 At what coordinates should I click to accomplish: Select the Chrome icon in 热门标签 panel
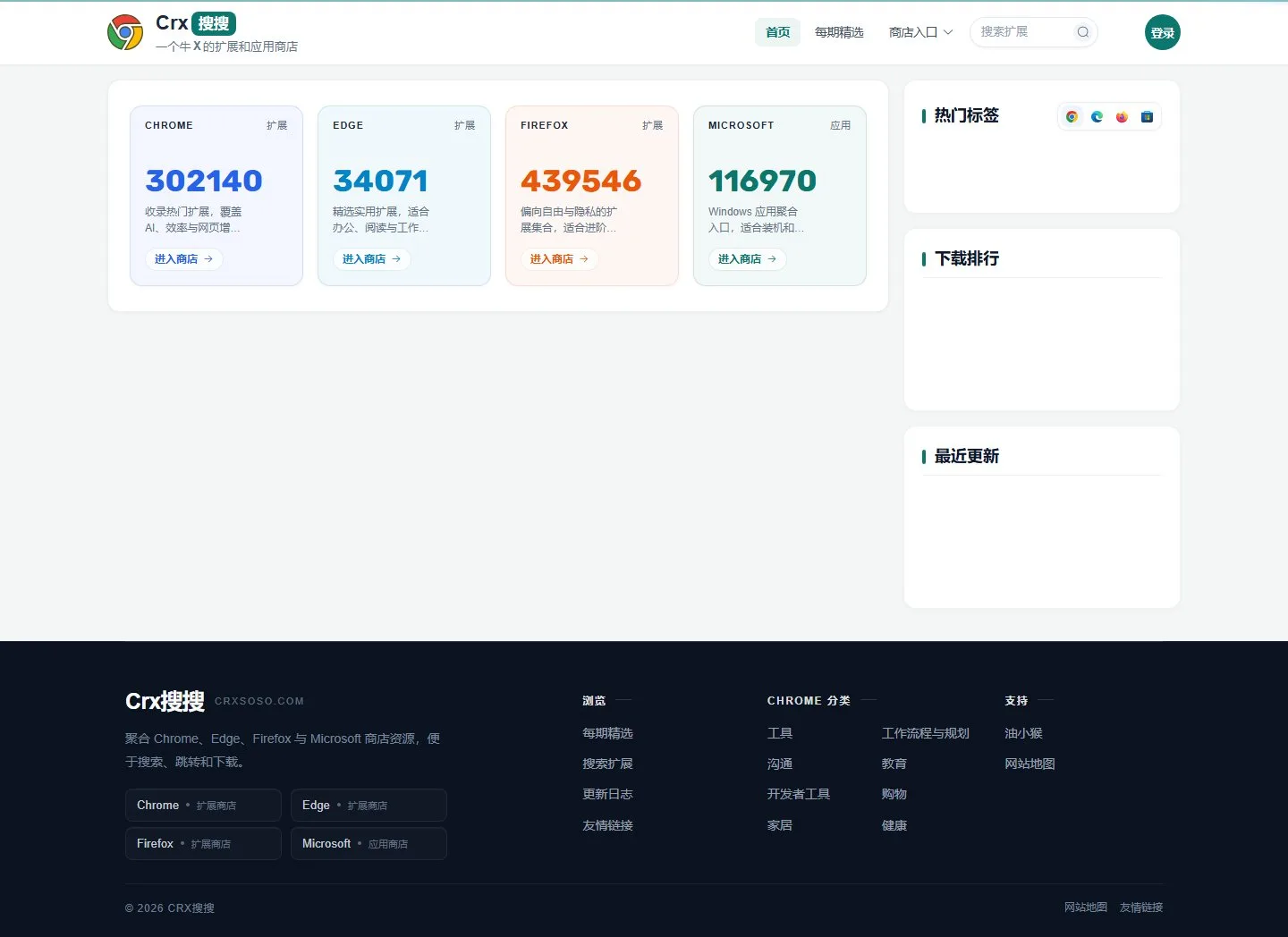[1072, 116]
